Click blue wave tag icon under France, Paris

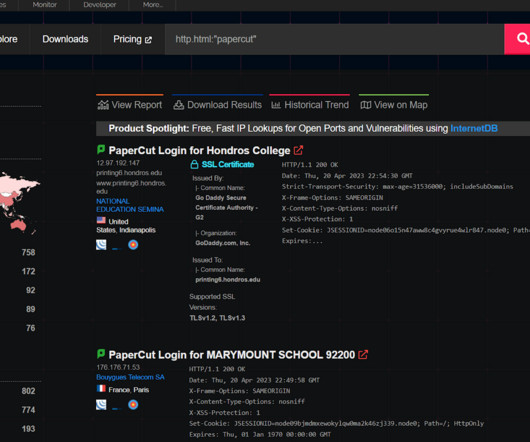101,404
